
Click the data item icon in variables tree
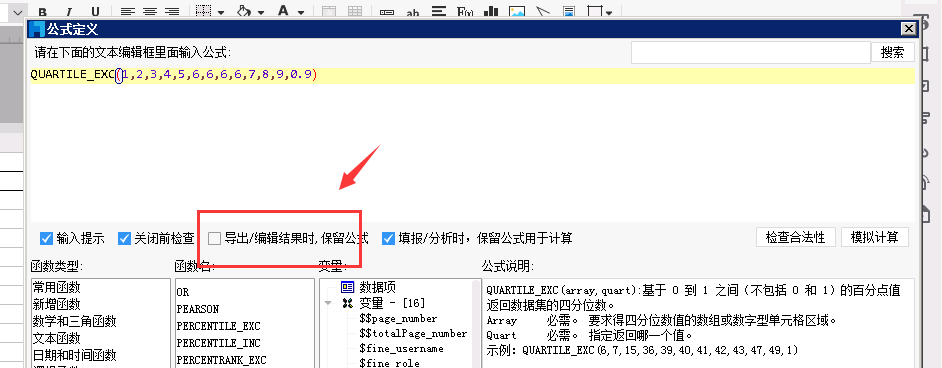[x=347, y=287]
